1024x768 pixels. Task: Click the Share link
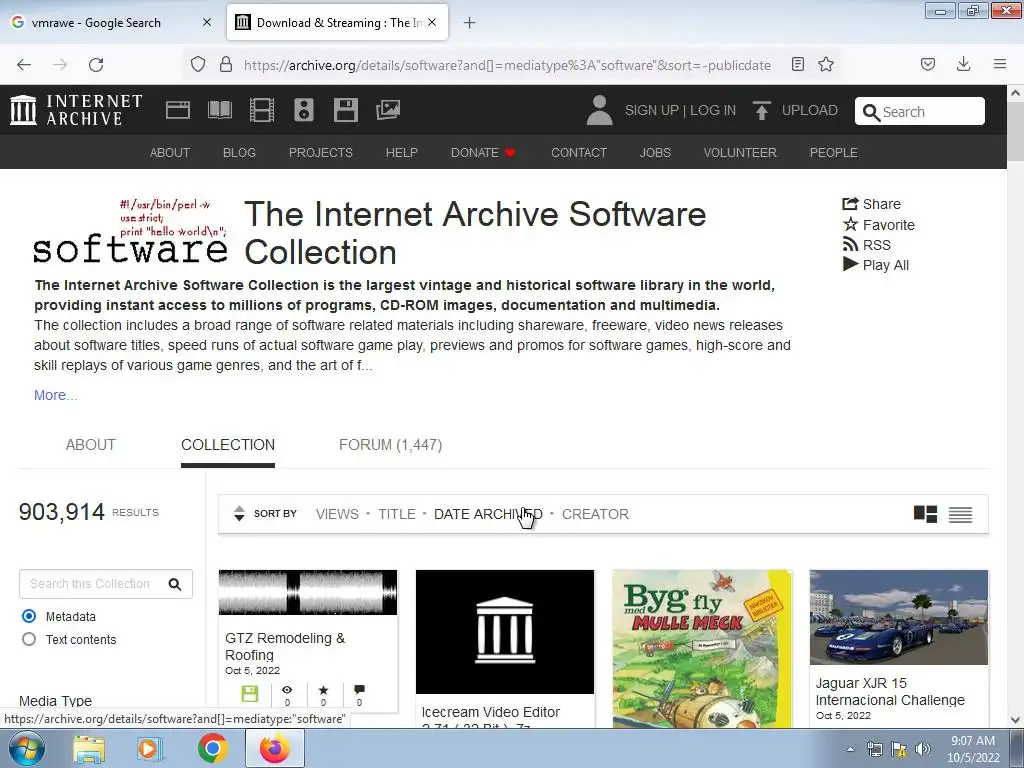point(871,204)
